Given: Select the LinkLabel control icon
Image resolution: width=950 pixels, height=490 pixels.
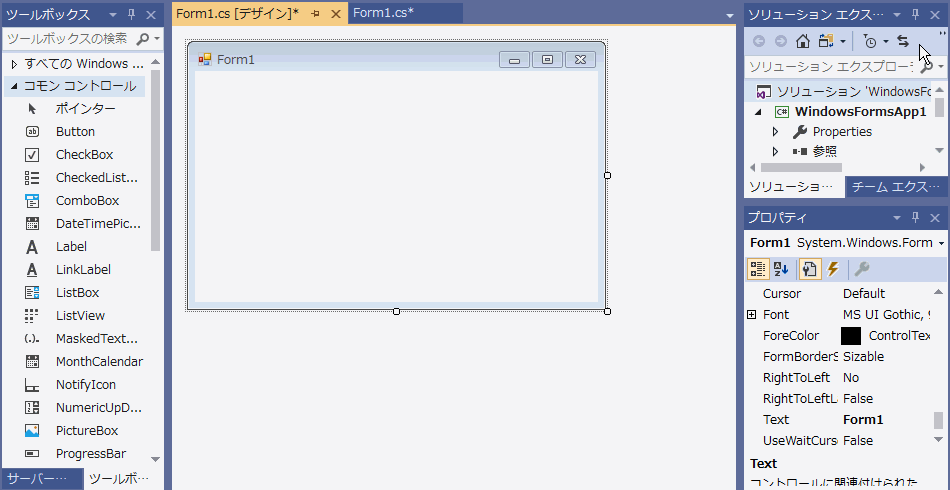Looking at the screenshot, I should (x=32, y=270).
